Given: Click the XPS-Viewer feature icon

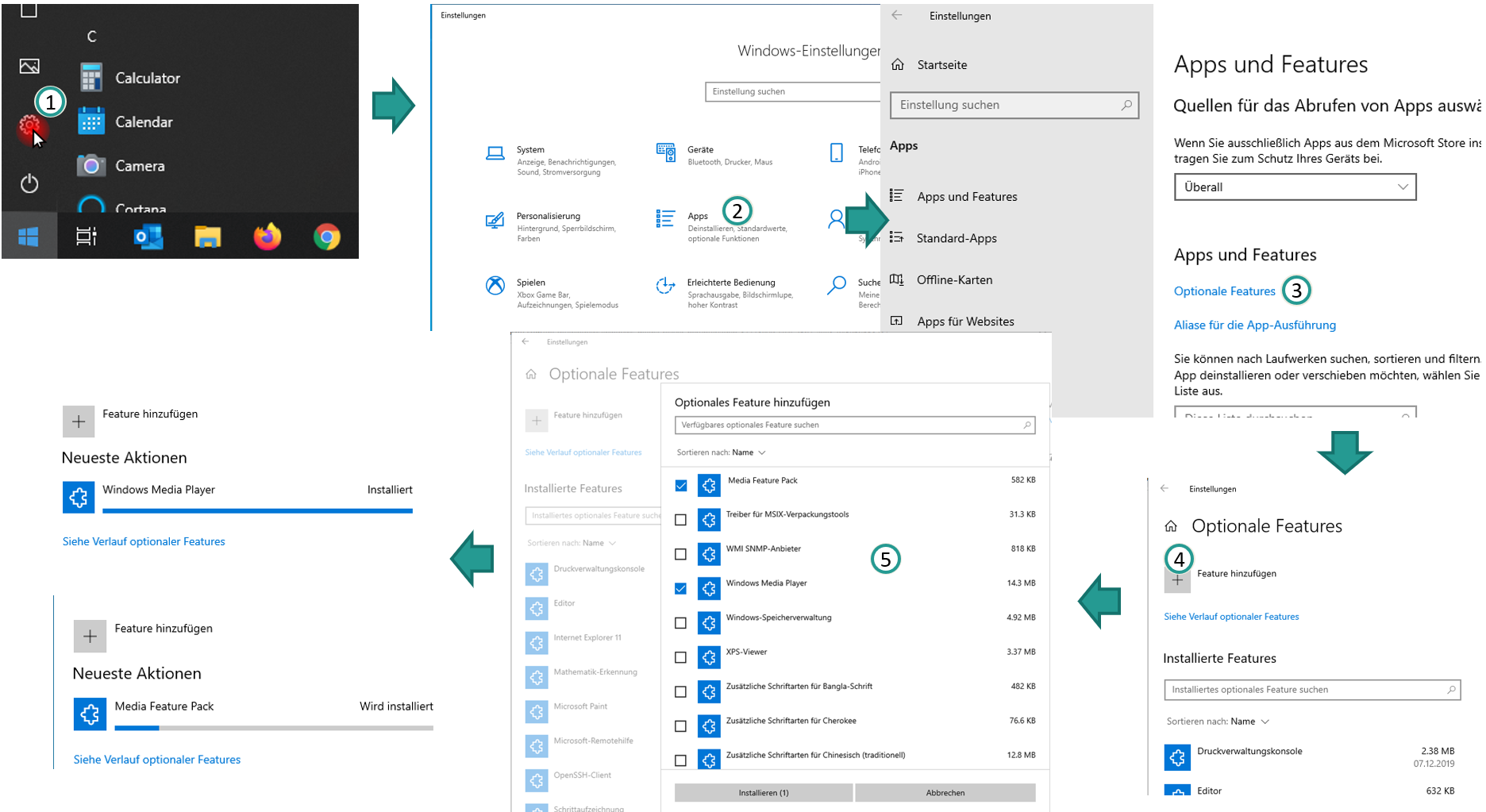Looking at the screenshot, I should [709, 657].
